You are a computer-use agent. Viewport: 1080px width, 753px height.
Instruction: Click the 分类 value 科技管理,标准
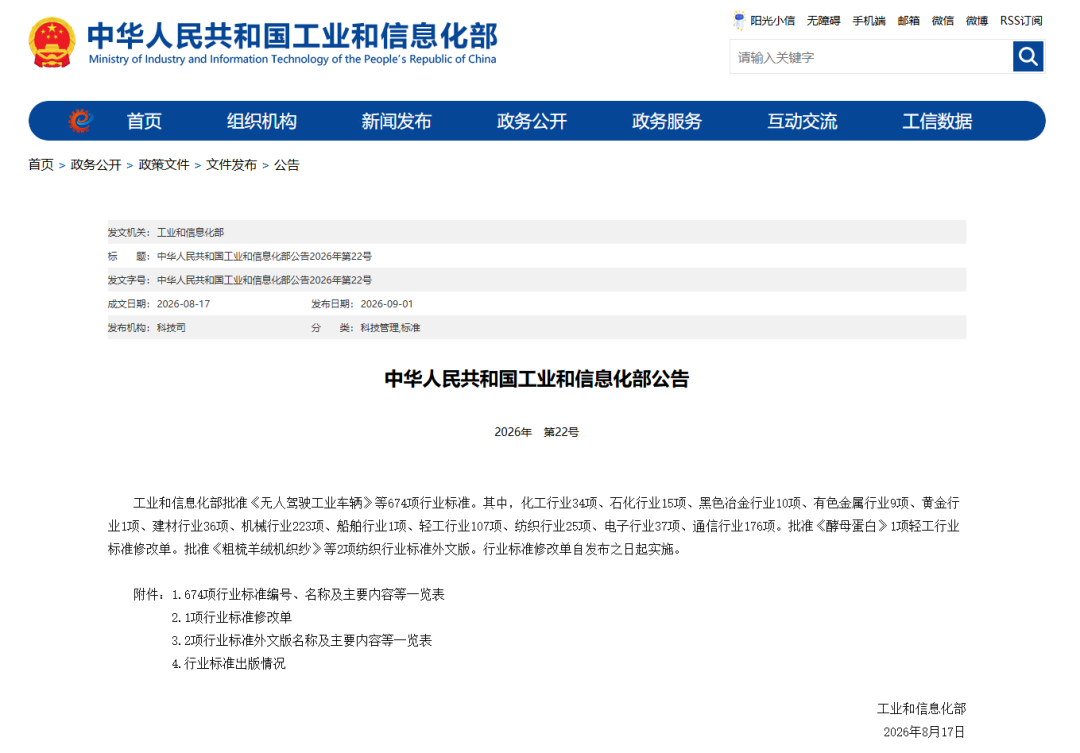point(391,328)
